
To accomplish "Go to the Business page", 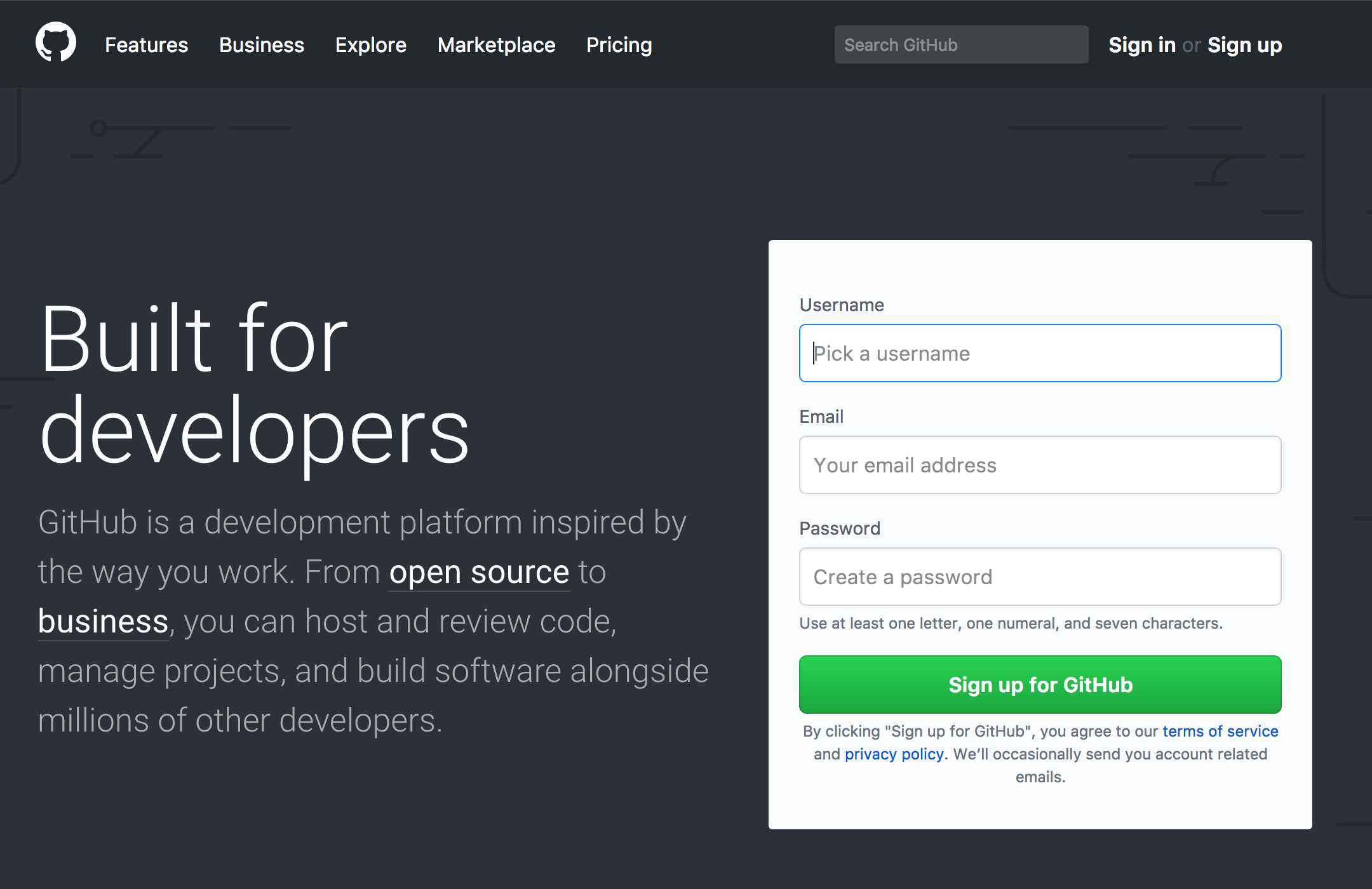I will [261, 45].
